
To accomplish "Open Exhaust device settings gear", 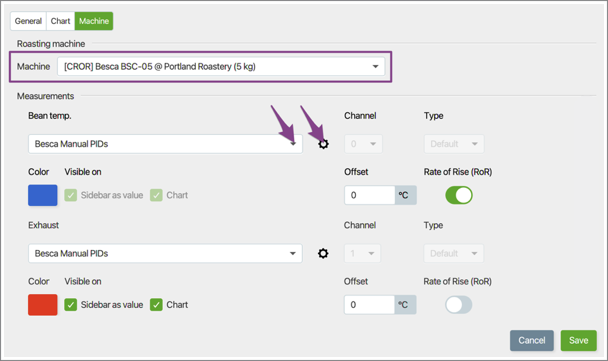I will click(323, 254).
